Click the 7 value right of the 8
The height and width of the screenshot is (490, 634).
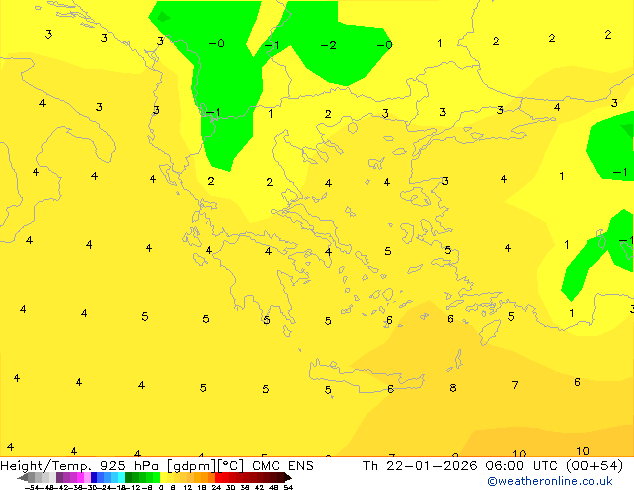pyautogui.click(x=515, y=384)
